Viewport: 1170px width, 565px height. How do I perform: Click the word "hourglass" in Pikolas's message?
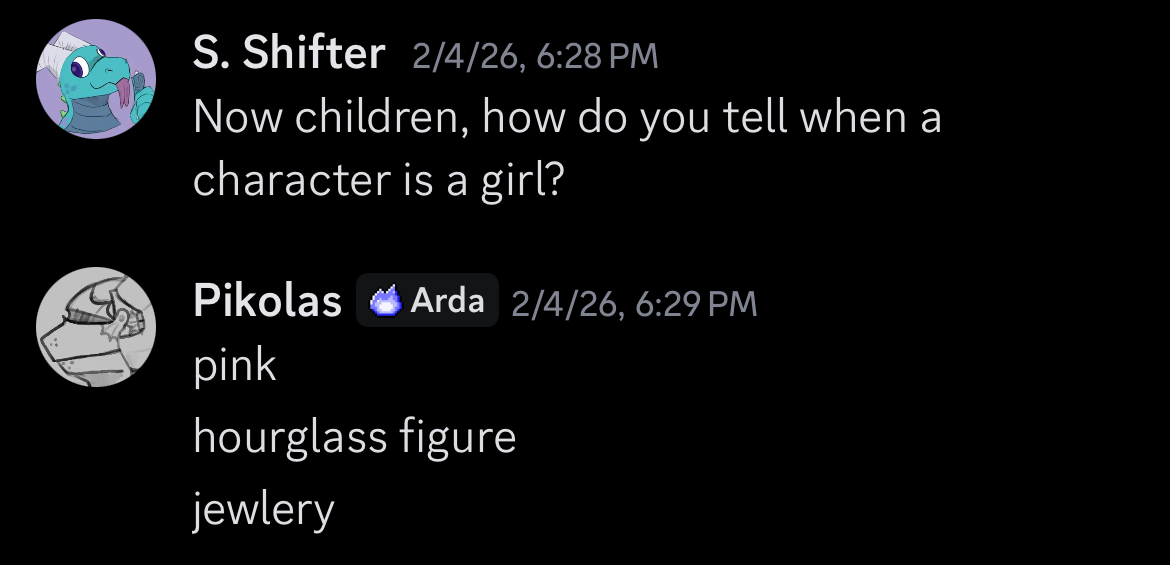[290, 437]
